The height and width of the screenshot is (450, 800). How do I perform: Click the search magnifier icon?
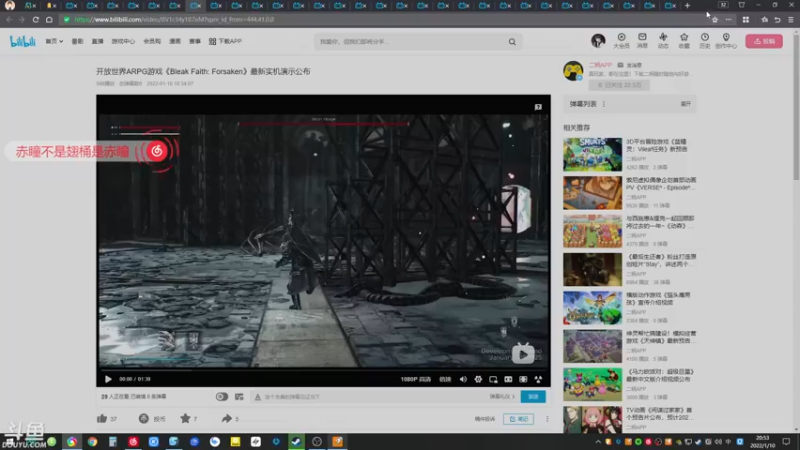click(x=512, y=42)
